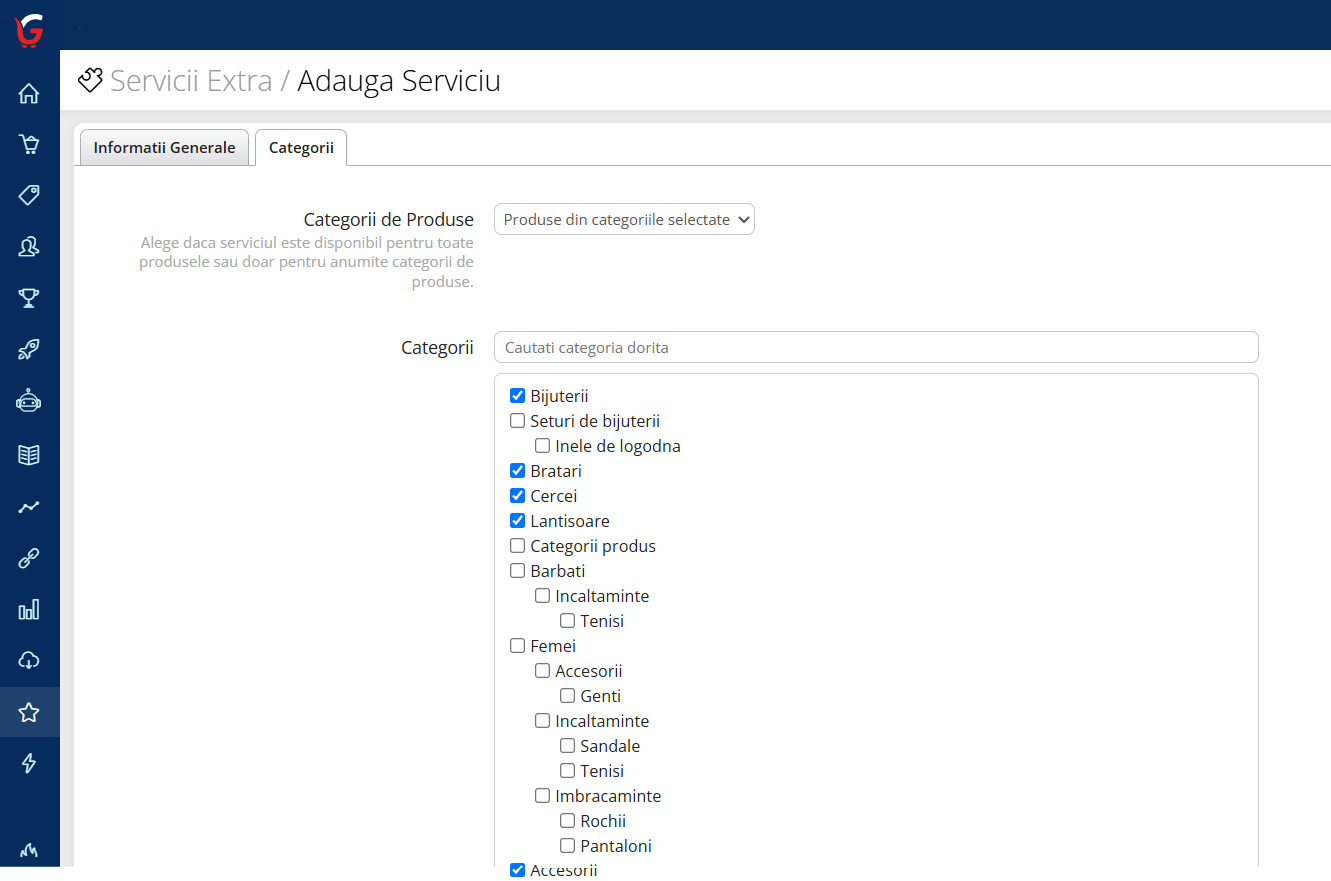Uncheck the Bijuterii category

[517, 395]
